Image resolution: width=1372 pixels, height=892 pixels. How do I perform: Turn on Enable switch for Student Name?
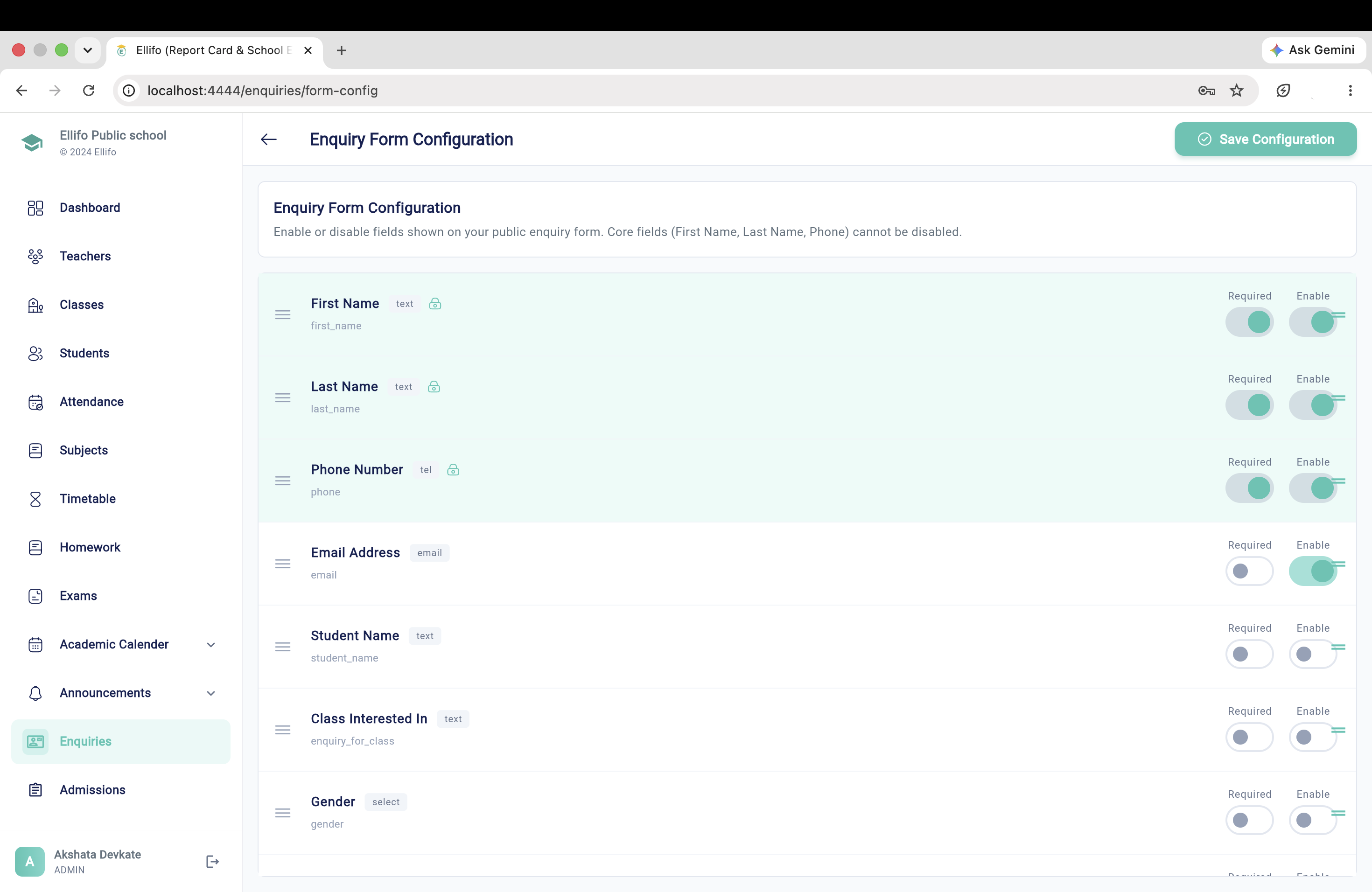click(1313, 654)
